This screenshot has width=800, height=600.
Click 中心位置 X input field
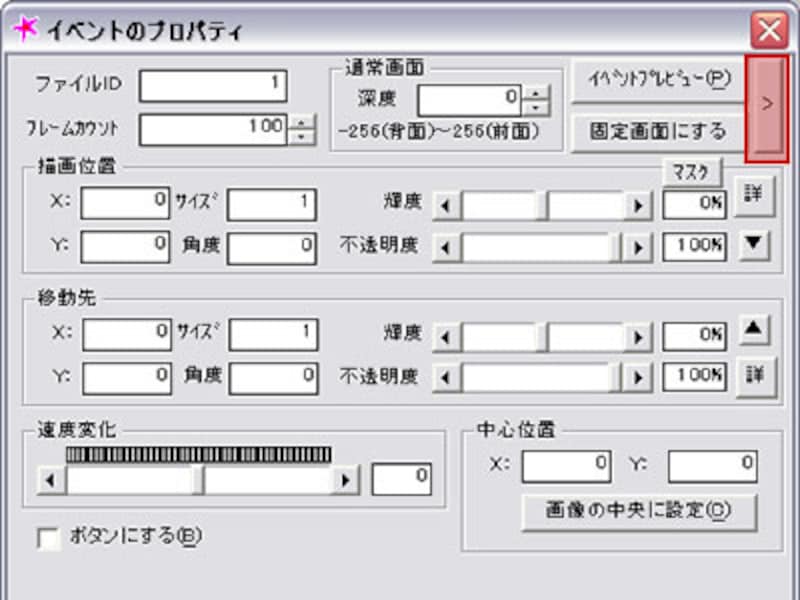566,466
